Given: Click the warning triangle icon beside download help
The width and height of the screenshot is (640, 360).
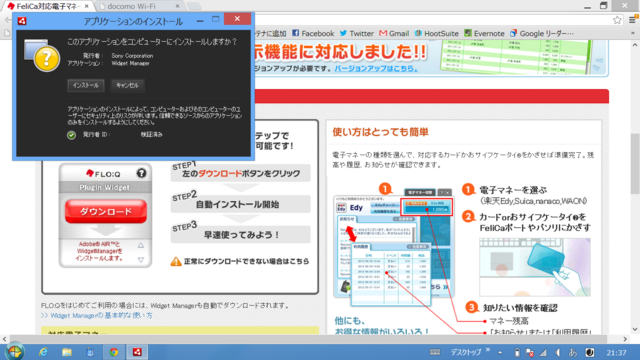Looking at the screenshot, I should tap(176, 261).
